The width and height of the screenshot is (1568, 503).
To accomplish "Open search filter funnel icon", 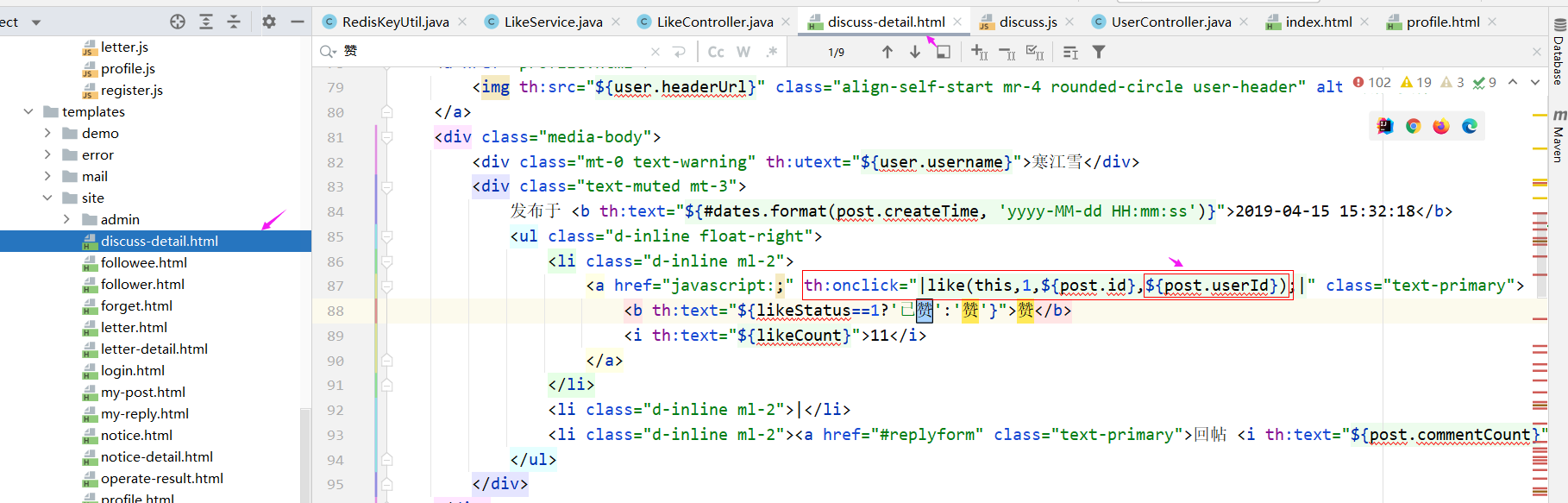I will coord(1099,52).
